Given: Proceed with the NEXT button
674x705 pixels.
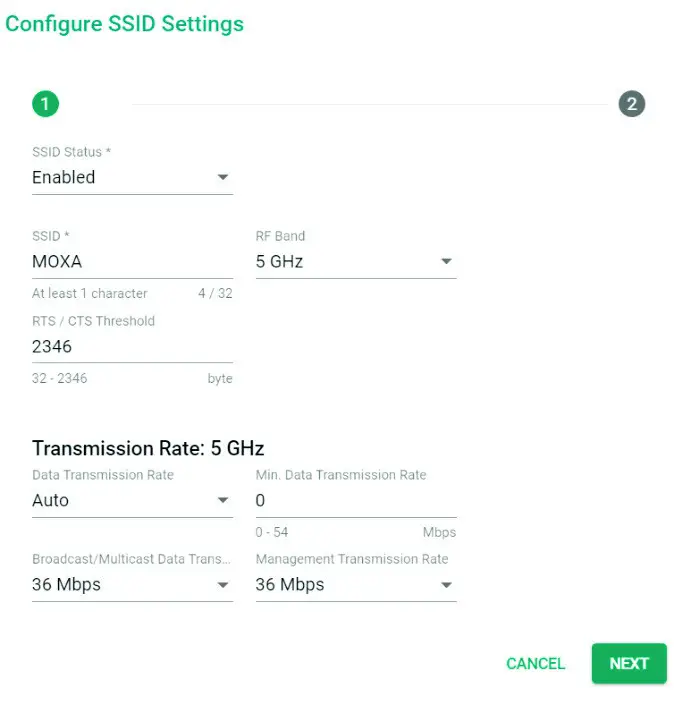Looking at the screenshot, I should (629, 663).
